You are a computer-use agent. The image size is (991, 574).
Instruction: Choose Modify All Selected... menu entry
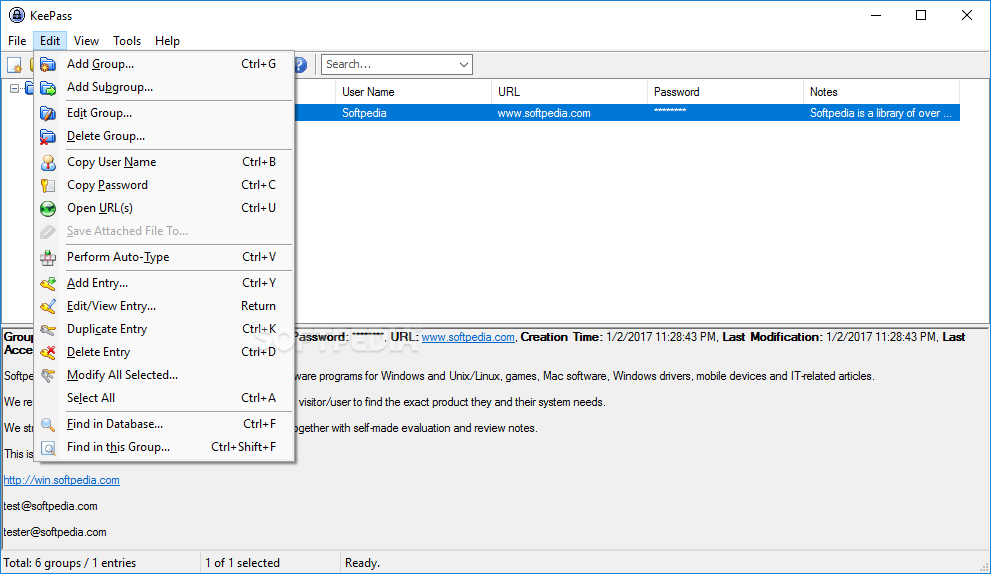(x=164, y=375)
